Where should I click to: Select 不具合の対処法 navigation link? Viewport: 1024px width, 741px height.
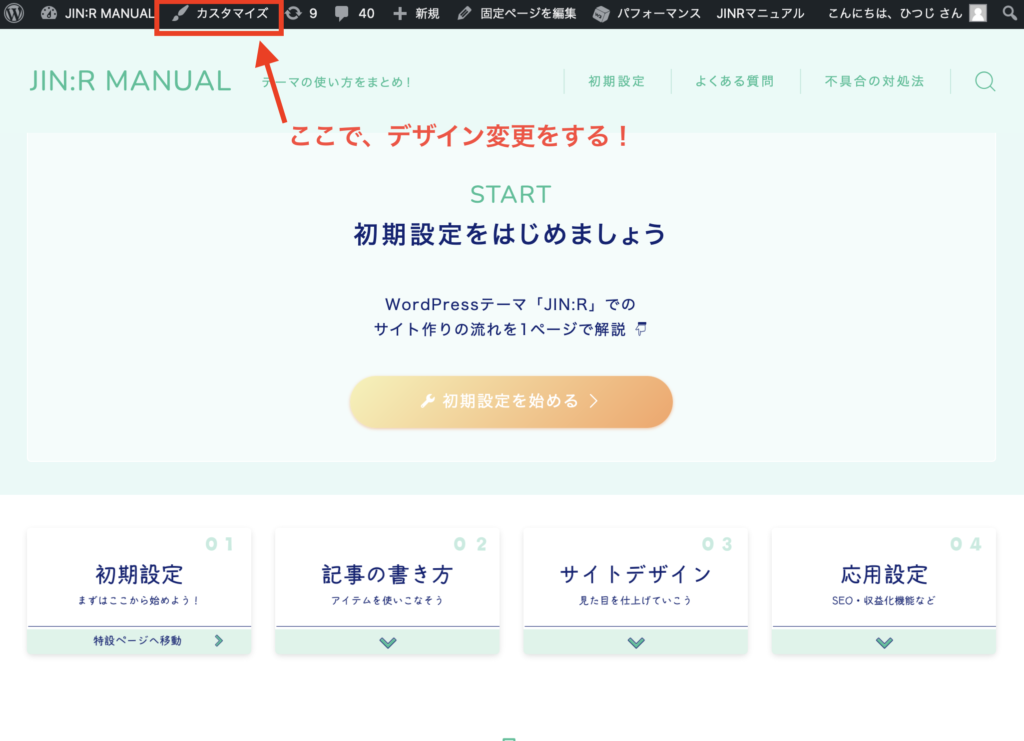874,82
